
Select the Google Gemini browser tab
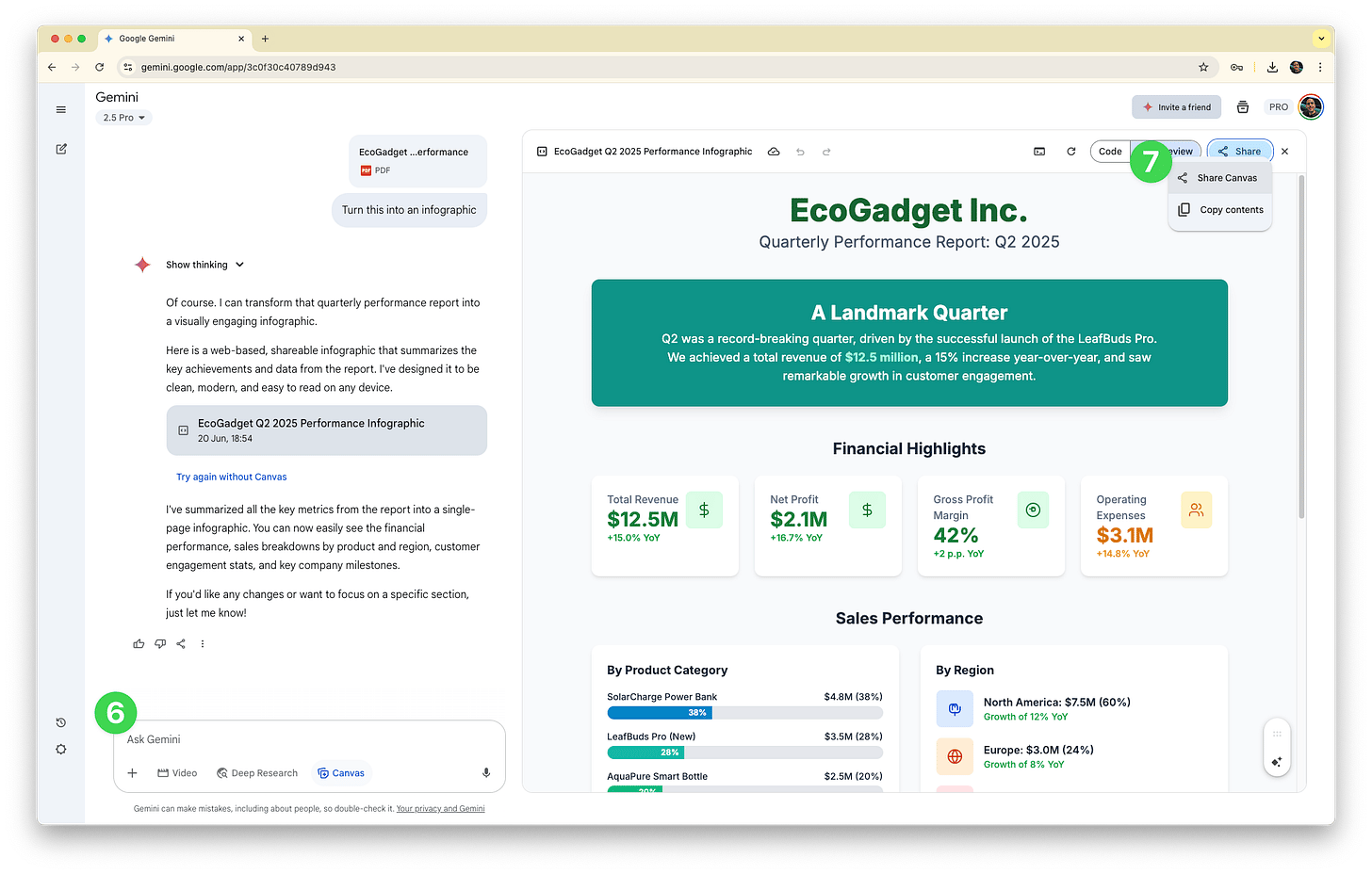point(174,39)
